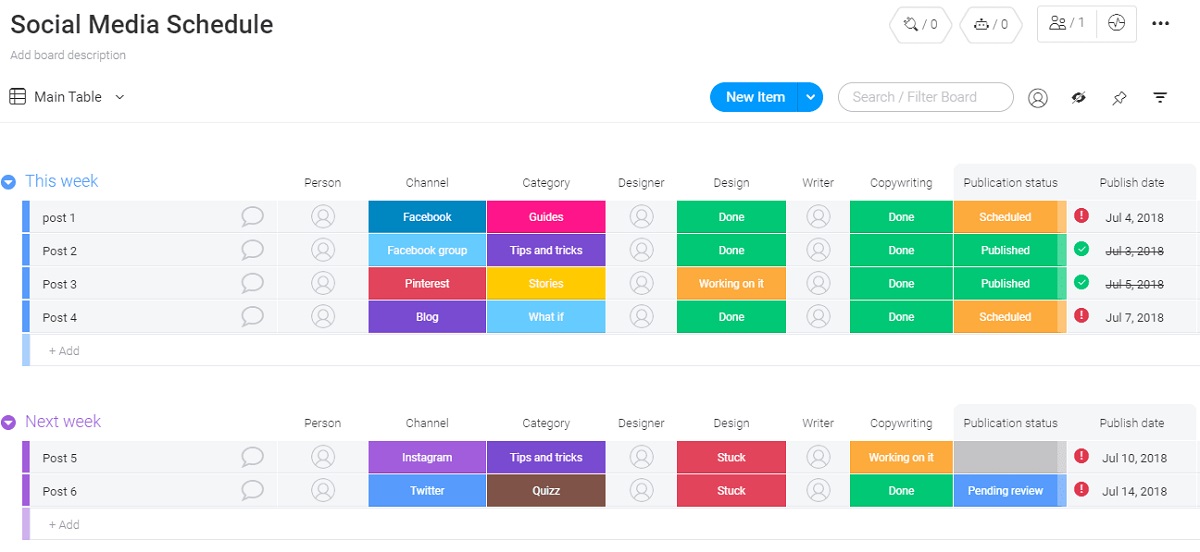
Task: Collapse the Next week group
Action: [9, 423]
